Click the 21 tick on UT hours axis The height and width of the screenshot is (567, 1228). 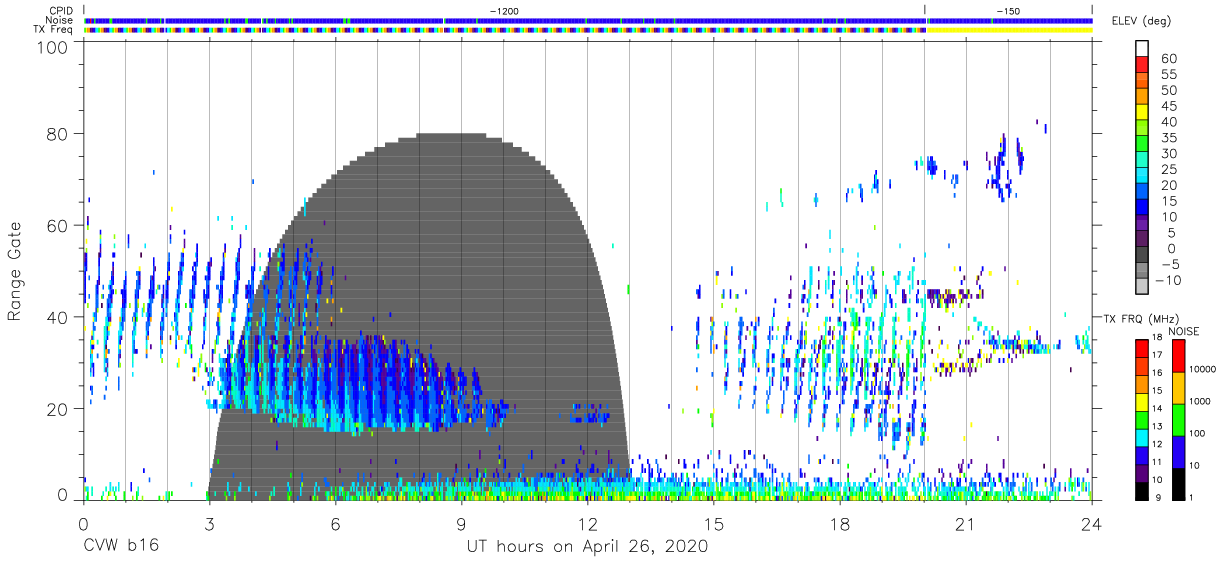pyautogui.click(x=966, y=524)
